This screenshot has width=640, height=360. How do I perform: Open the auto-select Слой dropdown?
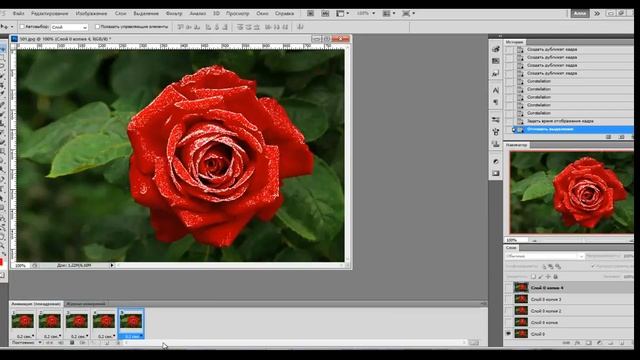[69, 27]
